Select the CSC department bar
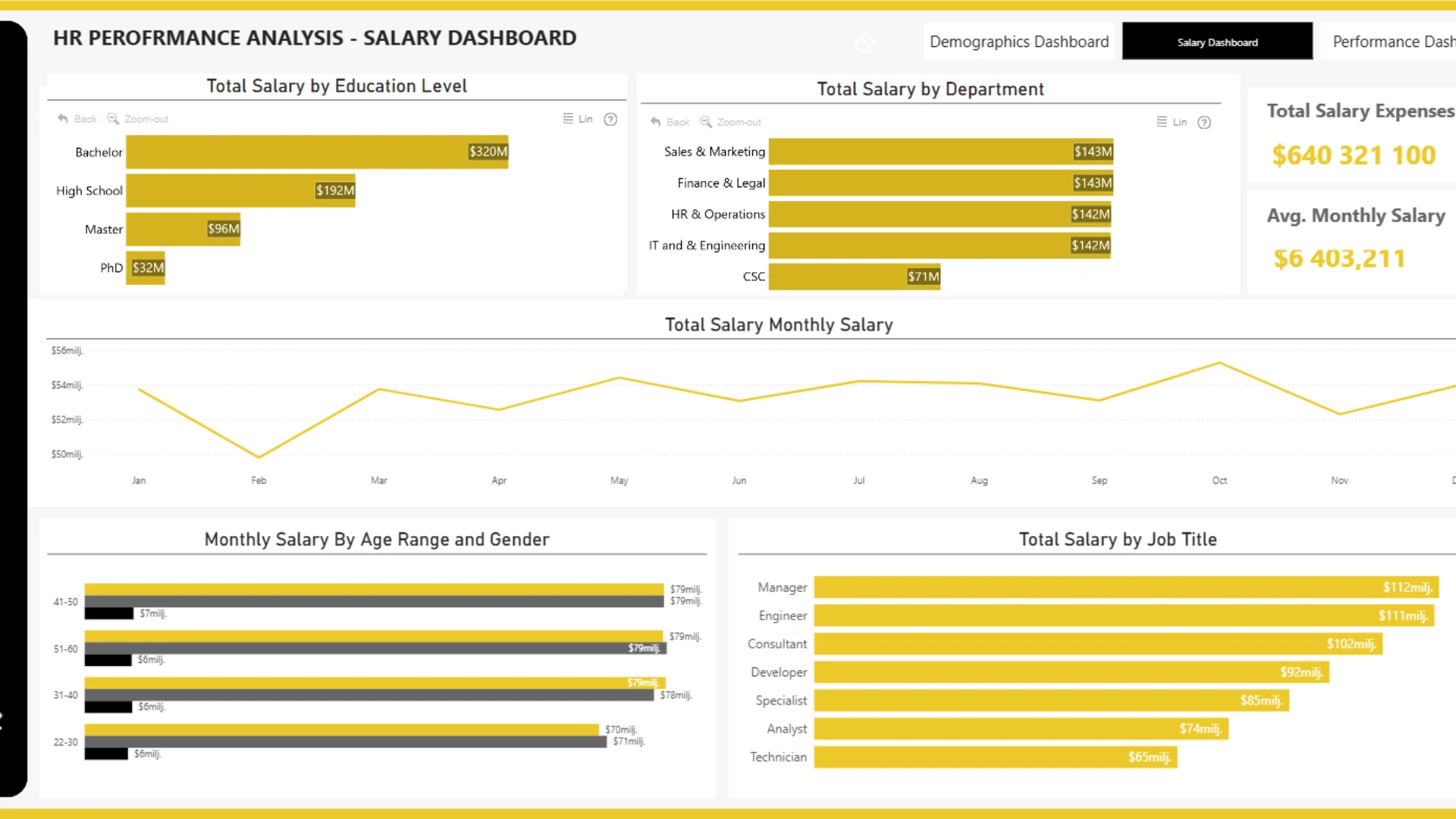 tap(855, 277)
